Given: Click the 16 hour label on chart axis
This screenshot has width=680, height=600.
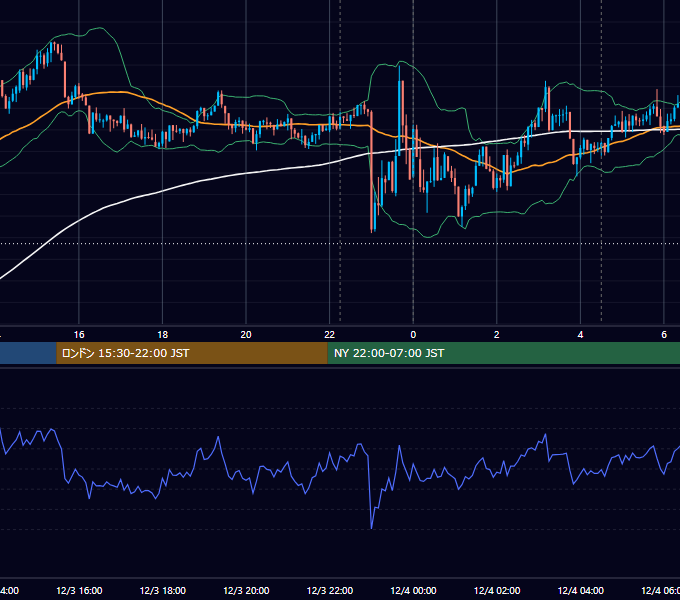Looking at the screenshot, I should pyautogui.click(x=79, y=334).
